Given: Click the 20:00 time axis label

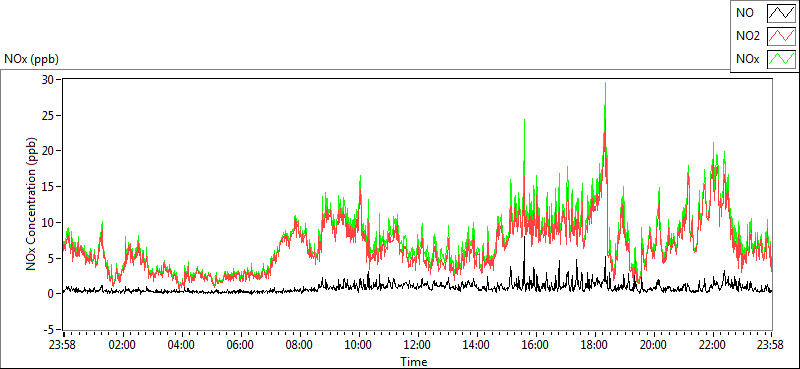Looking at the screenshot, I should tap(654, 344).
